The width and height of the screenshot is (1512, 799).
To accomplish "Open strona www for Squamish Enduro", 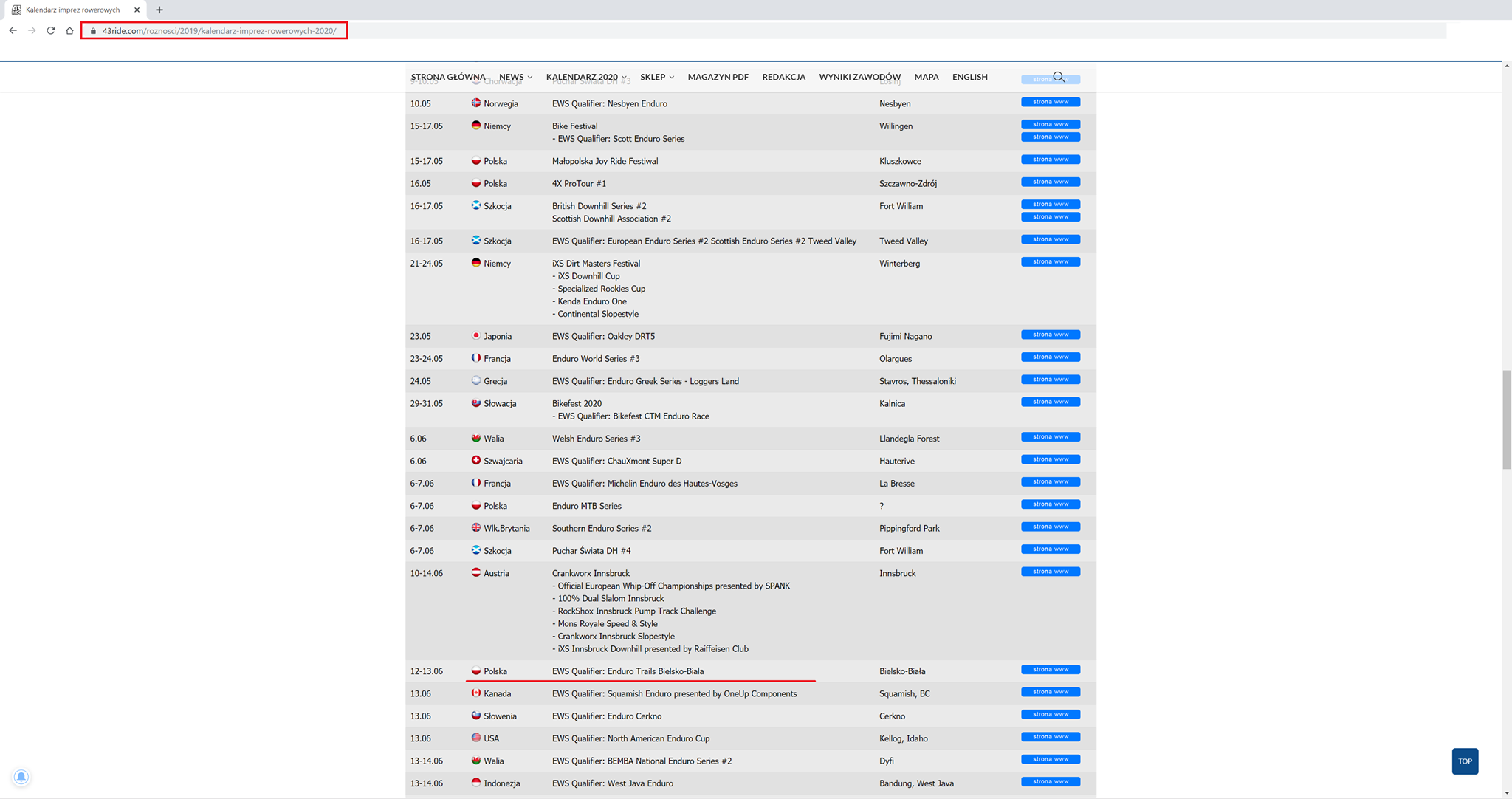I will [x=1051, y=692].
